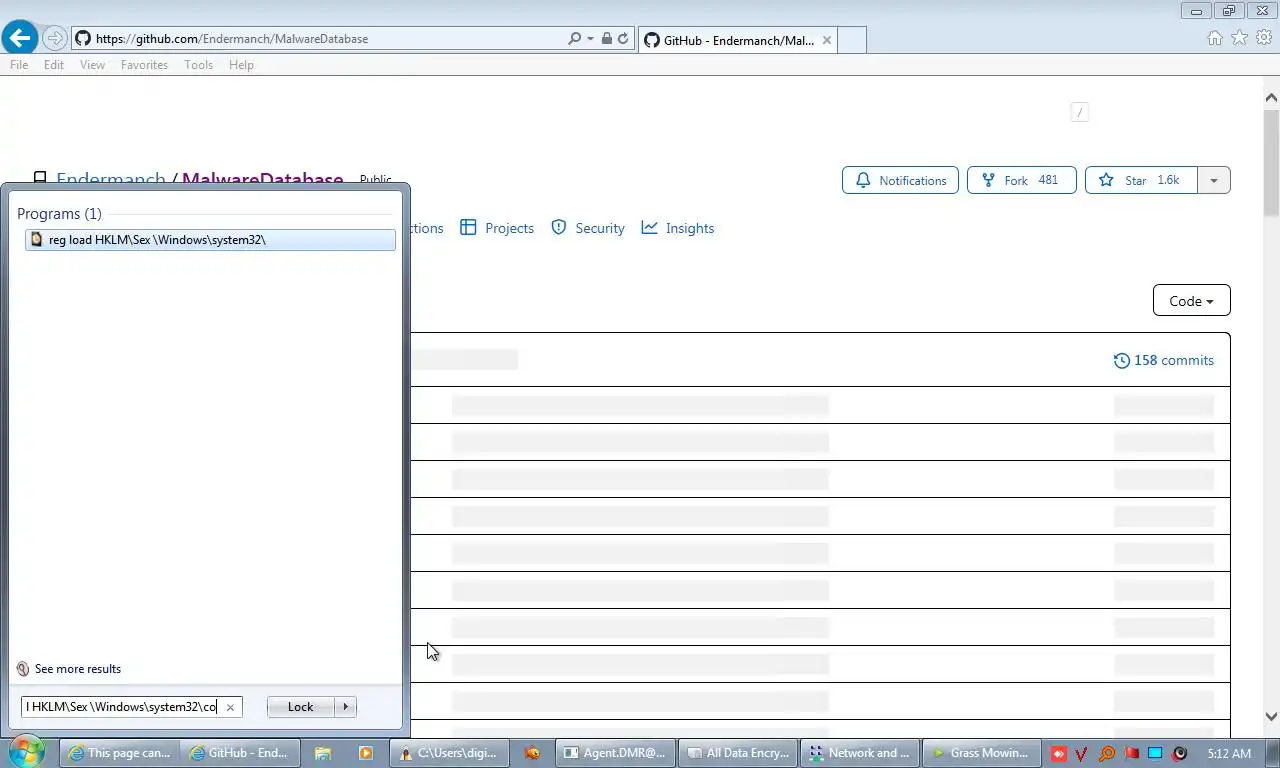Click the orange fish icon in taskbar
Viewport: 1280px width, 768px height.
pyautogui.click(x=532, y=753)
